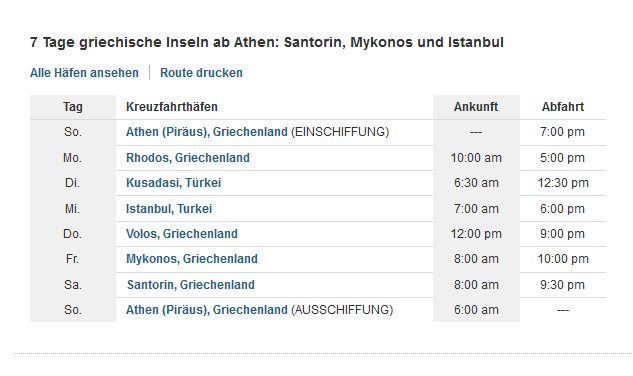Screen dimensions: 633x376
Task: Click the Ankunft column header
Action: pos(476,107)
